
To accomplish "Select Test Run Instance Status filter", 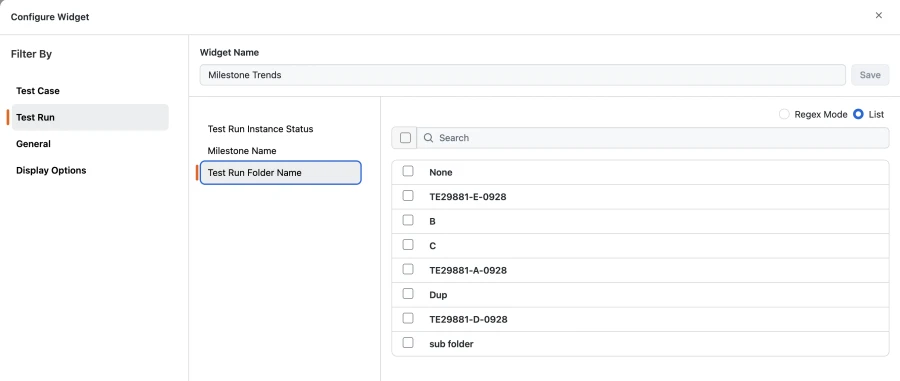I will 261,129.
